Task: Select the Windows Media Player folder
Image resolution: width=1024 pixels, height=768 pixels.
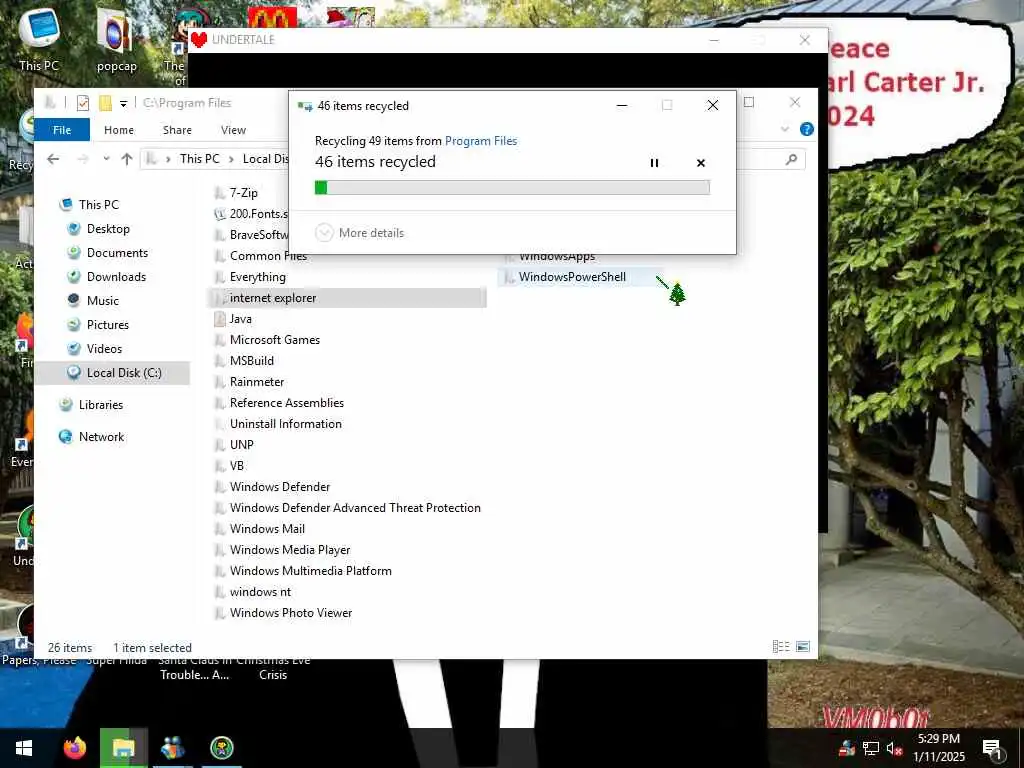Action: click(289, 550)
